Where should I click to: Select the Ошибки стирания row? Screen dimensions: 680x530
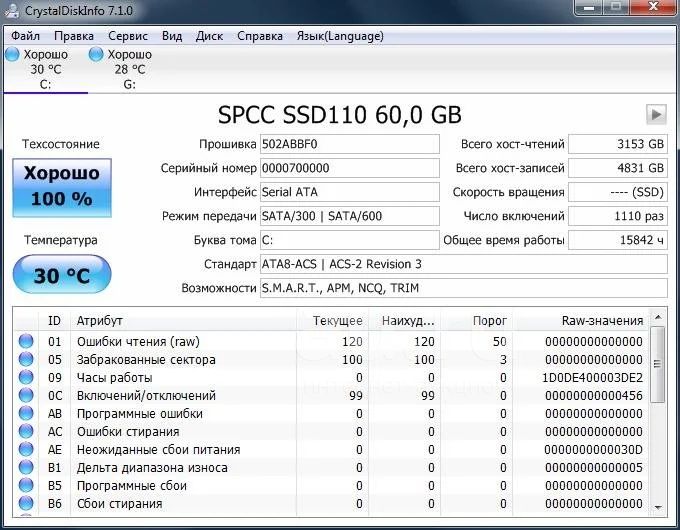(332, 432)
